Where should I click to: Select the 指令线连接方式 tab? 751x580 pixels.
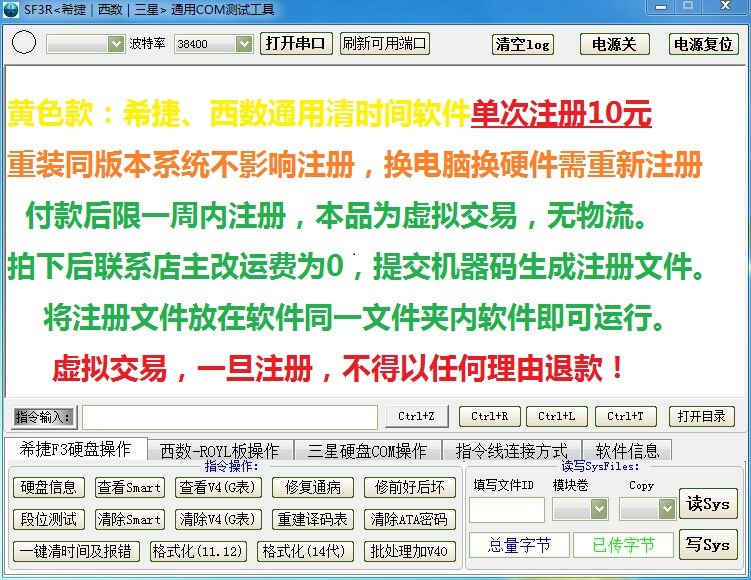[511, 451]
